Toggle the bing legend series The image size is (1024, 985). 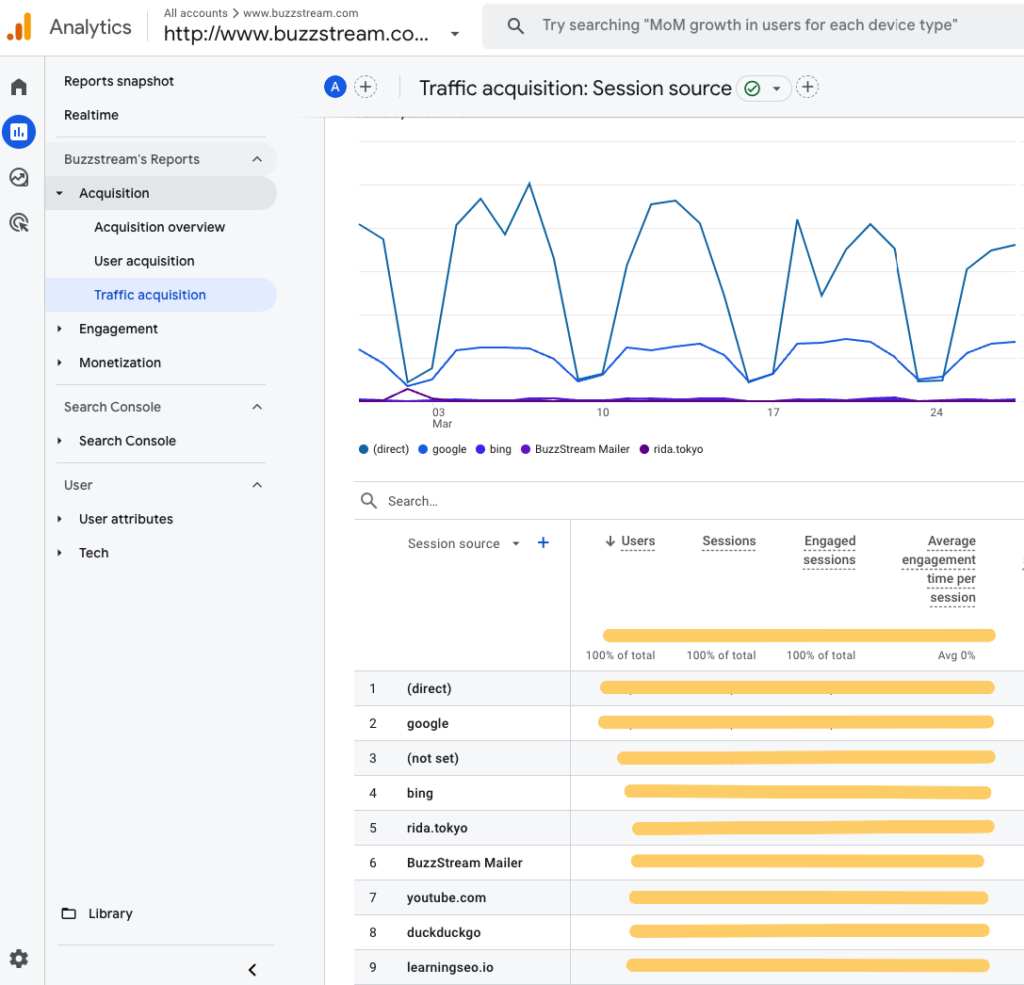[494, 449]
